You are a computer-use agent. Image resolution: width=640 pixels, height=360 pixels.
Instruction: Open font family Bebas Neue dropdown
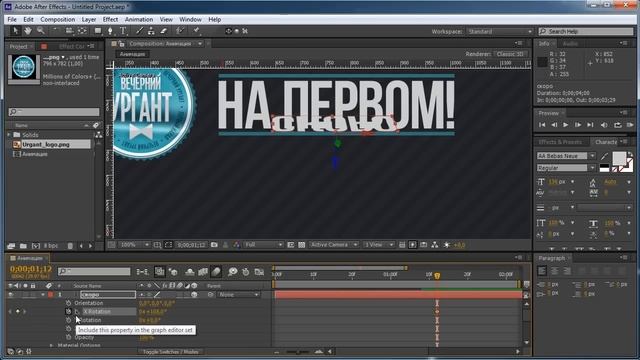pyautogui.click(x=566, y=156)
